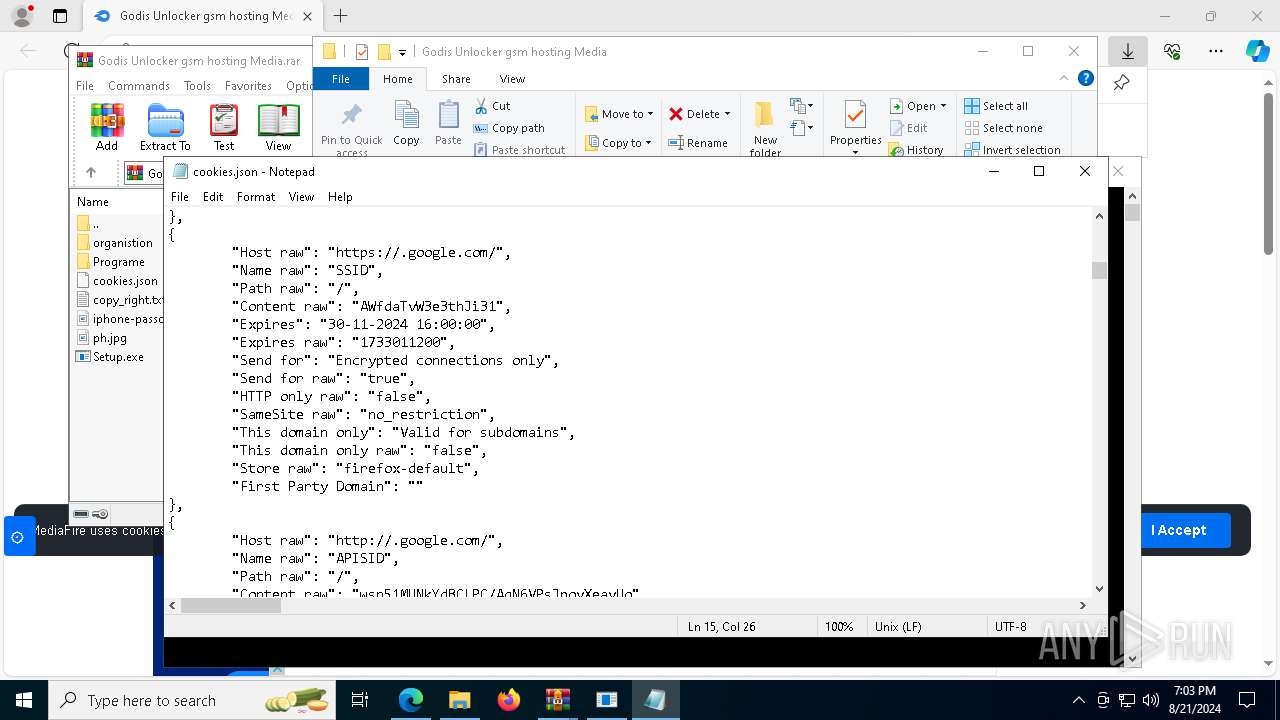Open Firefox from the taskbar
The image size is (1280, 720).
coord(509,700)
